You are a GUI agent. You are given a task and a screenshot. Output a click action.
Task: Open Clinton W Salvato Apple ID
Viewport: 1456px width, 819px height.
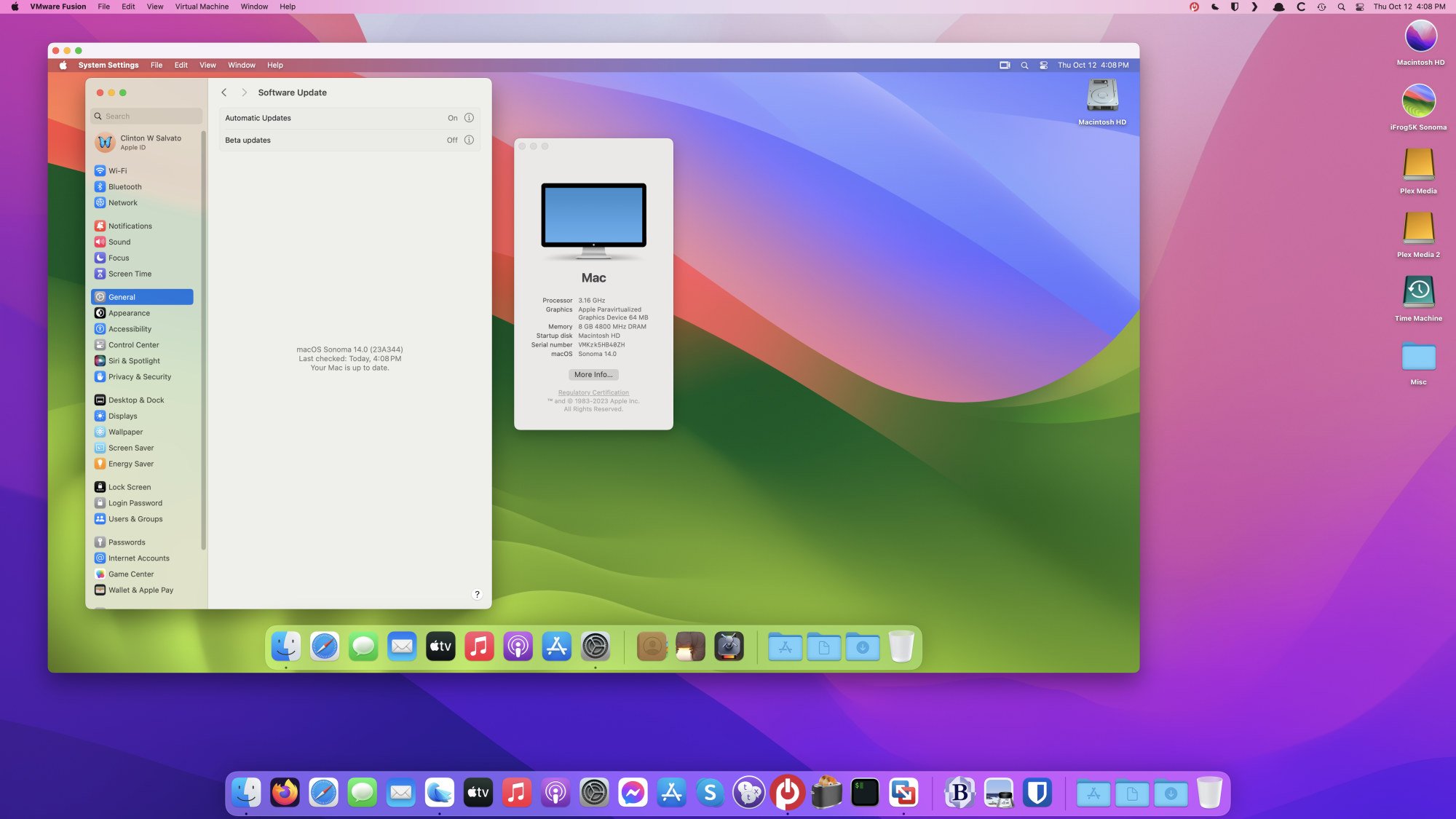point(142,143)
